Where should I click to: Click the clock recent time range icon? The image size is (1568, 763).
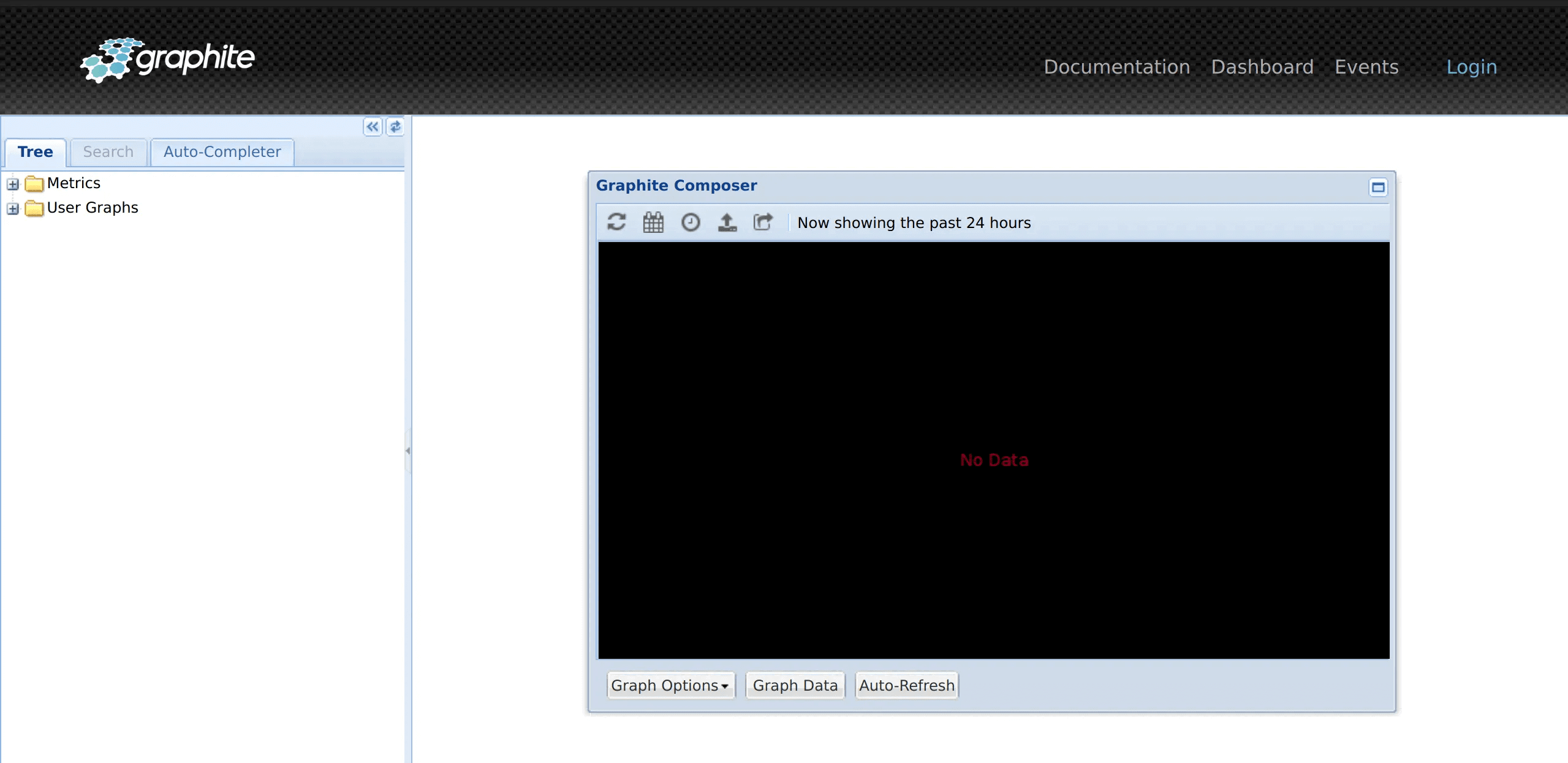691,222
